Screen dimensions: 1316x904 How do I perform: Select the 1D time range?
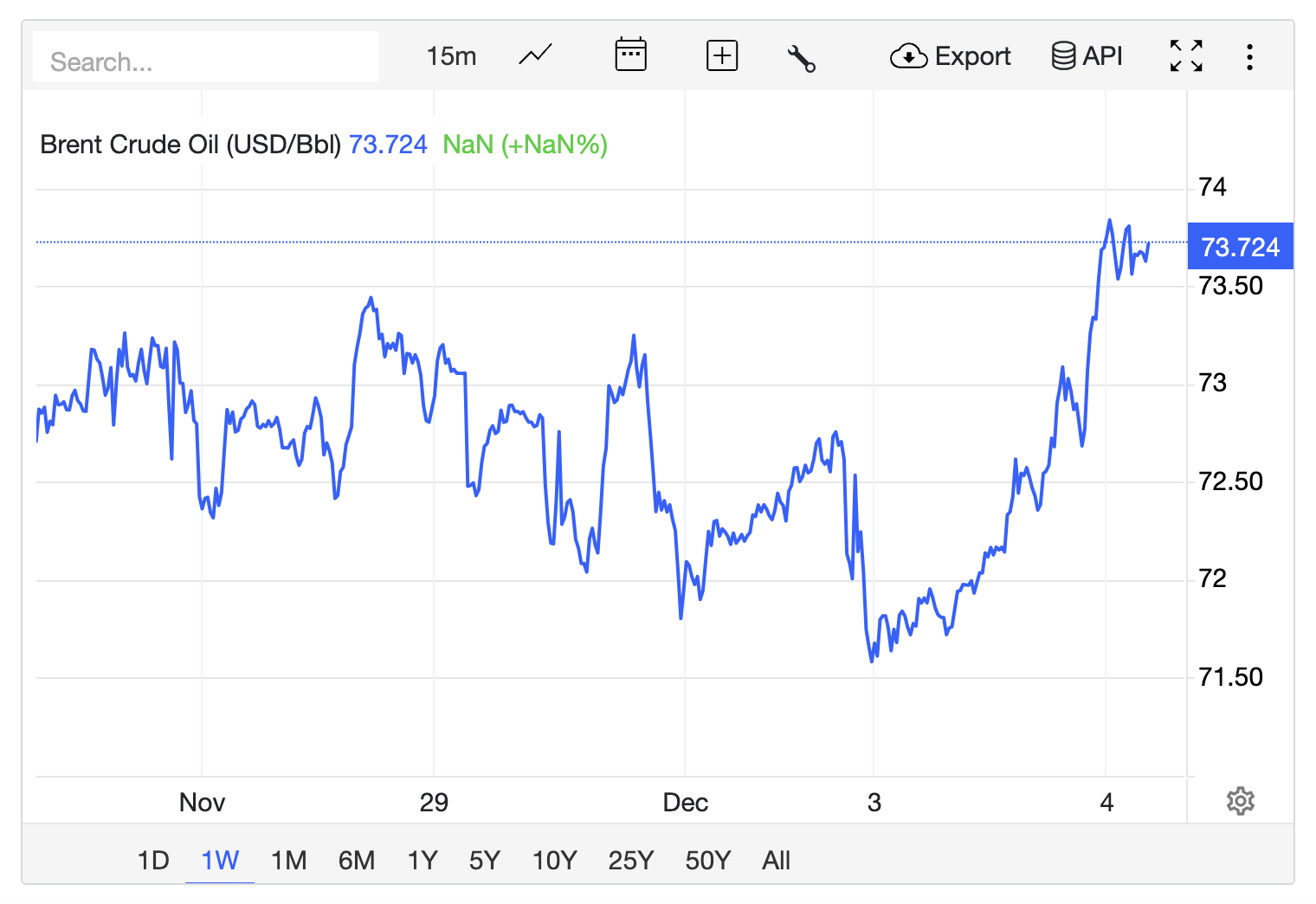pyautogui.click(x=153, y=860)
